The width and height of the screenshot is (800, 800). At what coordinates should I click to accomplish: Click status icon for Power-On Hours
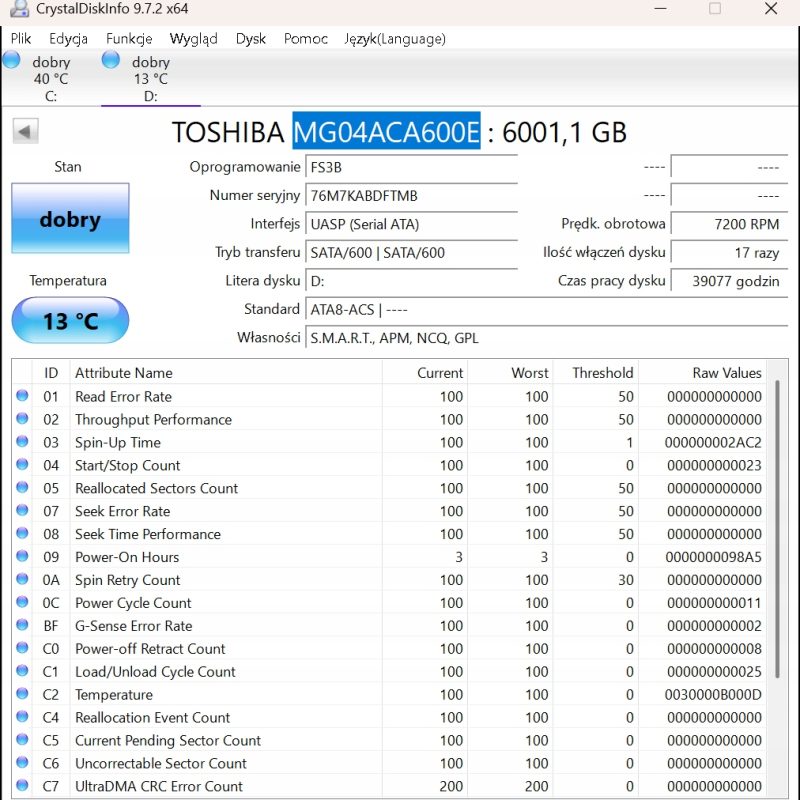tap(22, 557)
